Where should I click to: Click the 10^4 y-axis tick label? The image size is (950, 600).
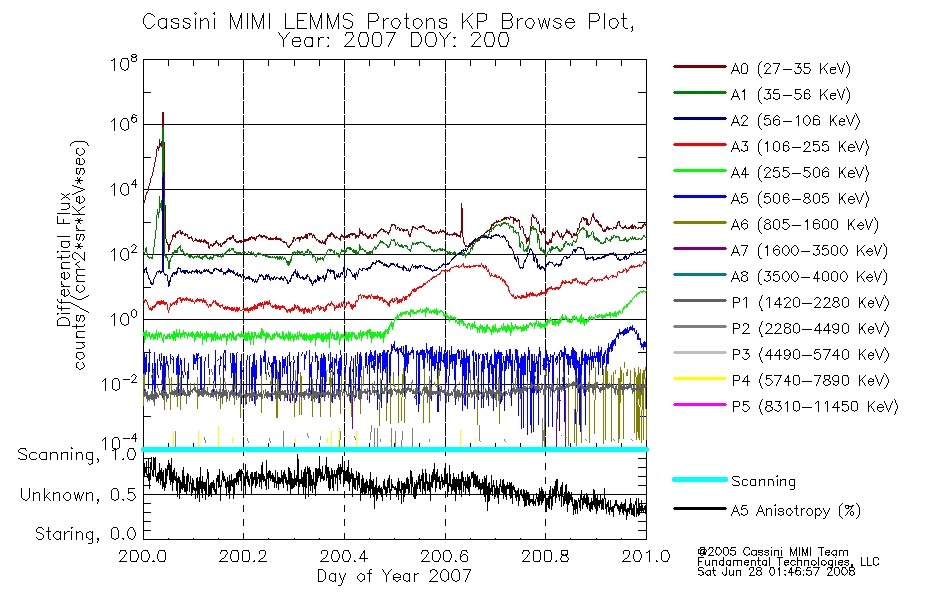[124, 189]
